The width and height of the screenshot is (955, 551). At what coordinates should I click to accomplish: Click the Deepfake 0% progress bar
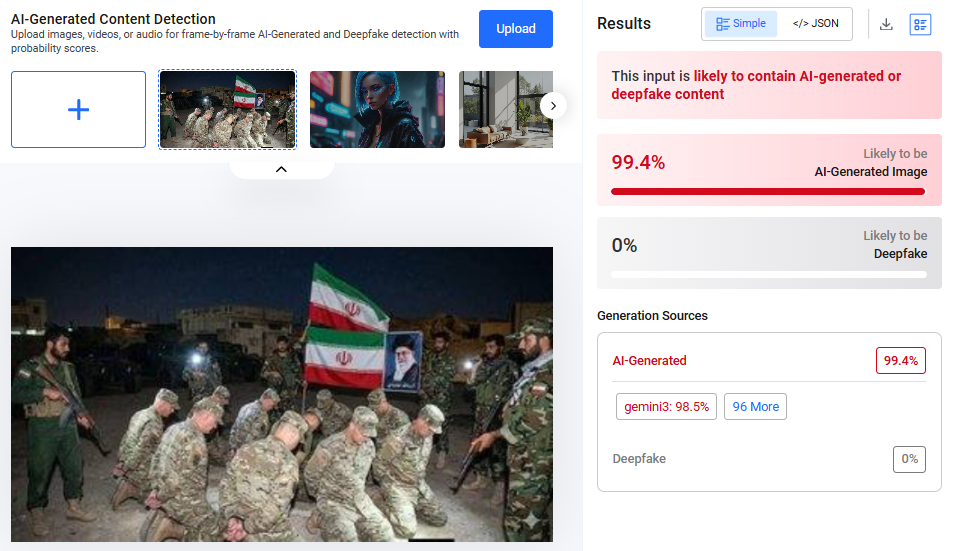click(768, 273)
